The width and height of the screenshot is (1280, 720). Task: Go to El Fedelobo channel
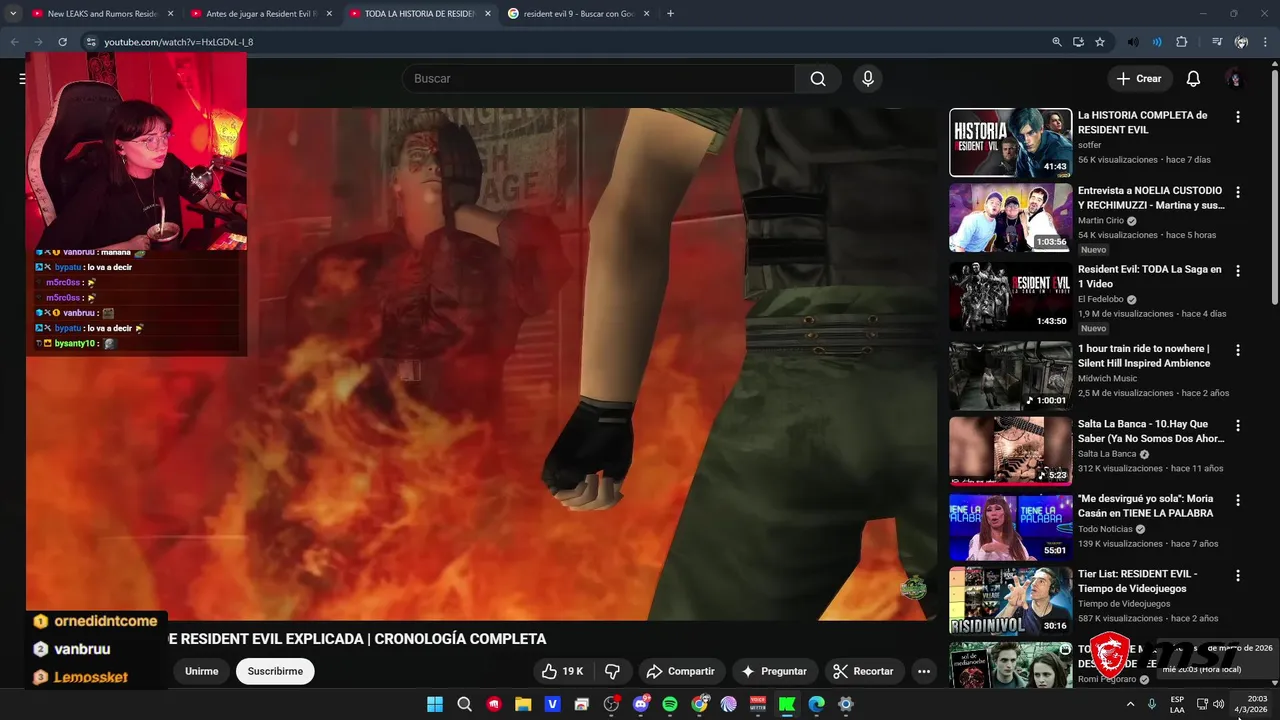tap(1102, 299)
